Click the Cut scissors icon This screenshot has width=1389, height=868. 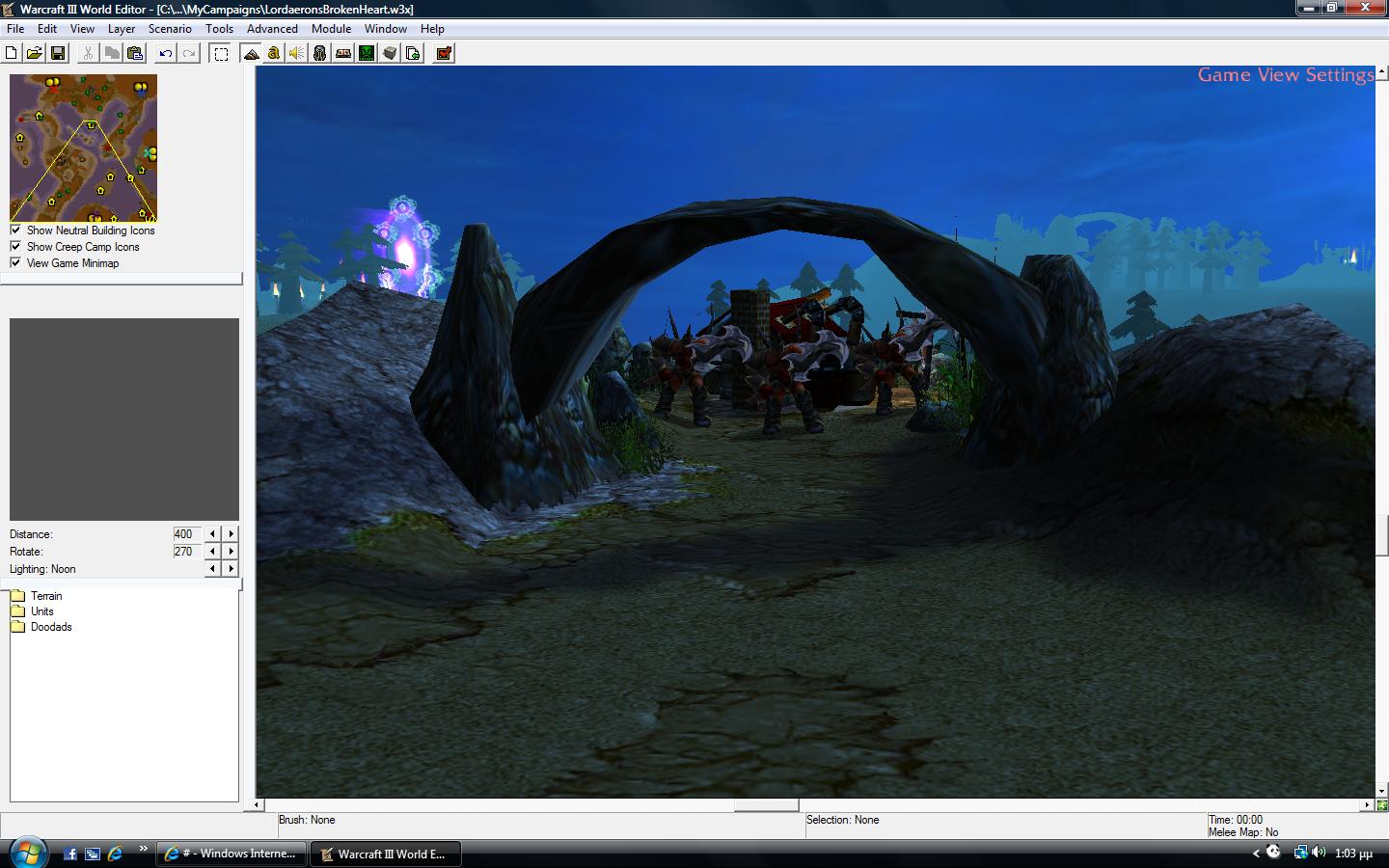[88, 53]
